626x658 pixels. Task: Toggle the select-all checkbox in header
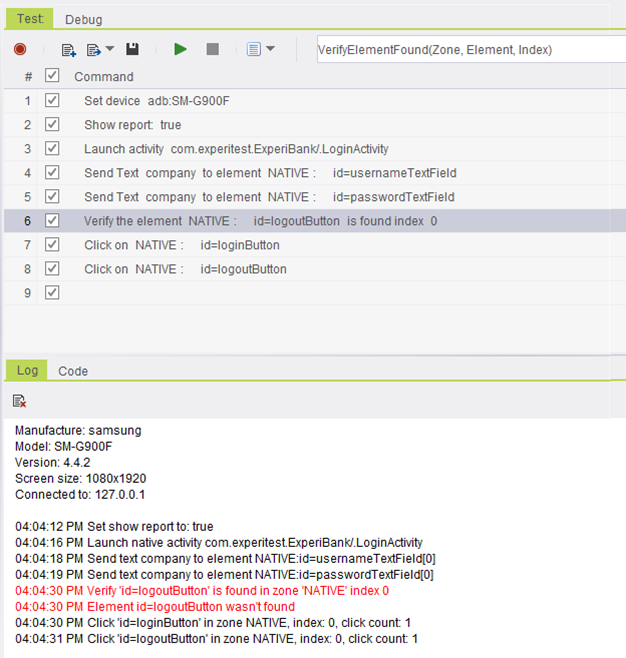53,76
